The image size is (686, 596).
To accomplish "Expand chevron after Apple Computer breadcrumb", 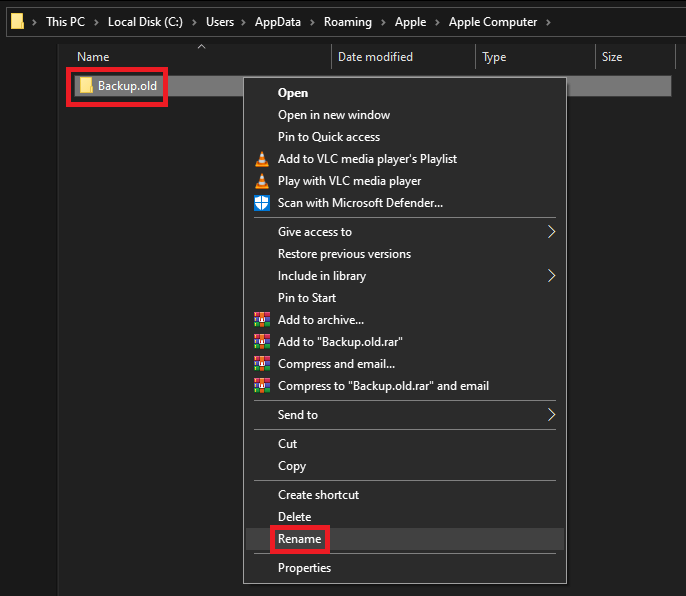I will pyautogui.click(x=548, y=22).
